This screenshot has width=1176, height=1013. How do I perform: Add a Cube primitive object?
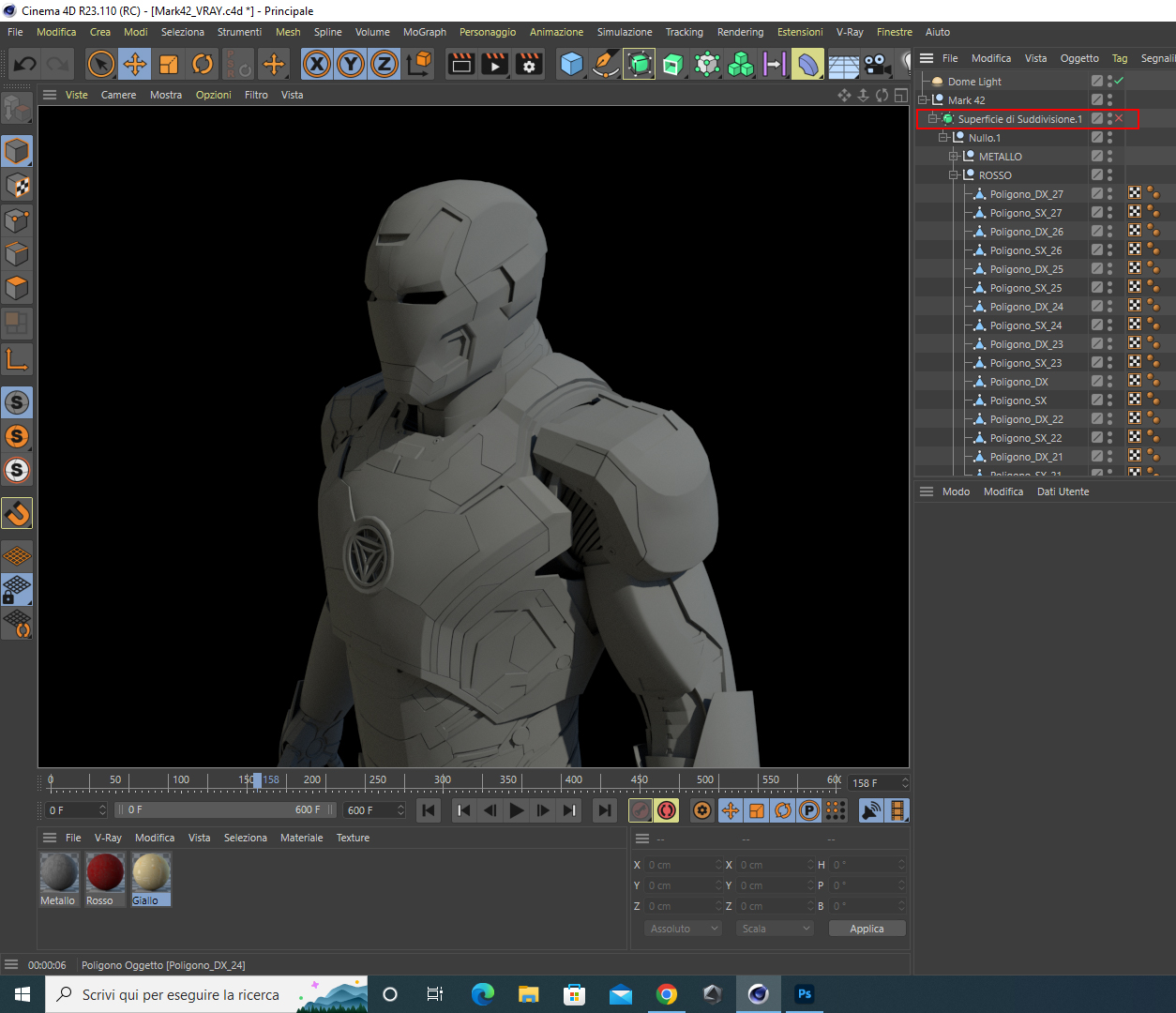click(x=571, y=65)
